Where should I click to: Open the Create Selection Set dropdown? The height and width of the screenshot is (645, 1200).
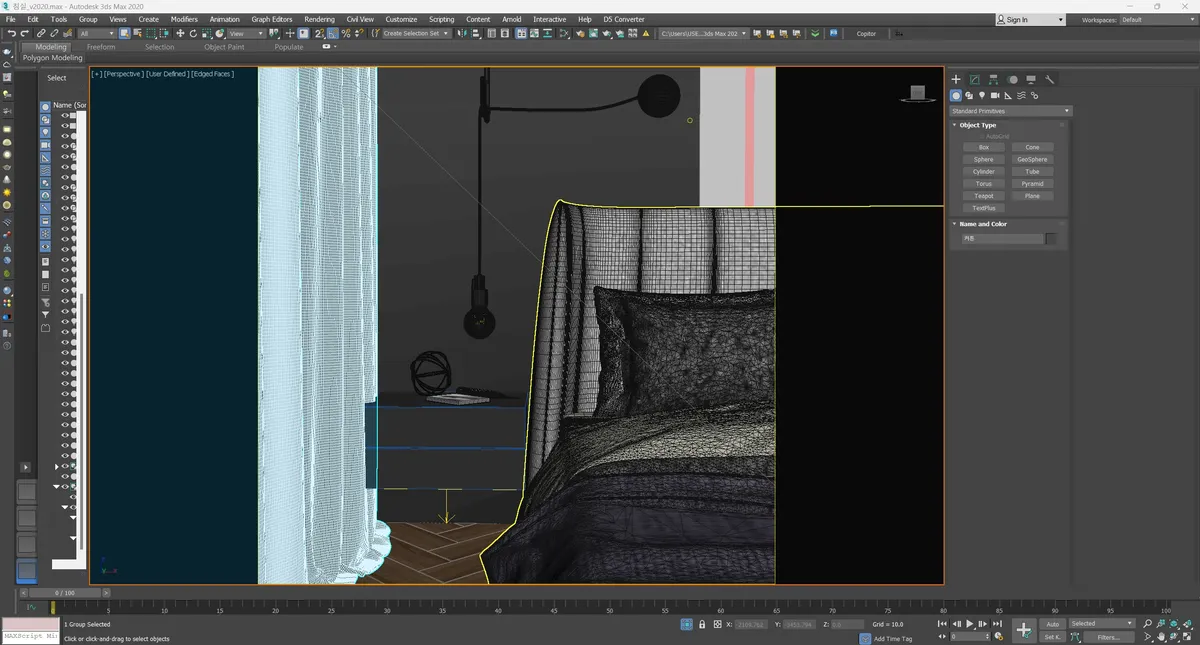416,34
